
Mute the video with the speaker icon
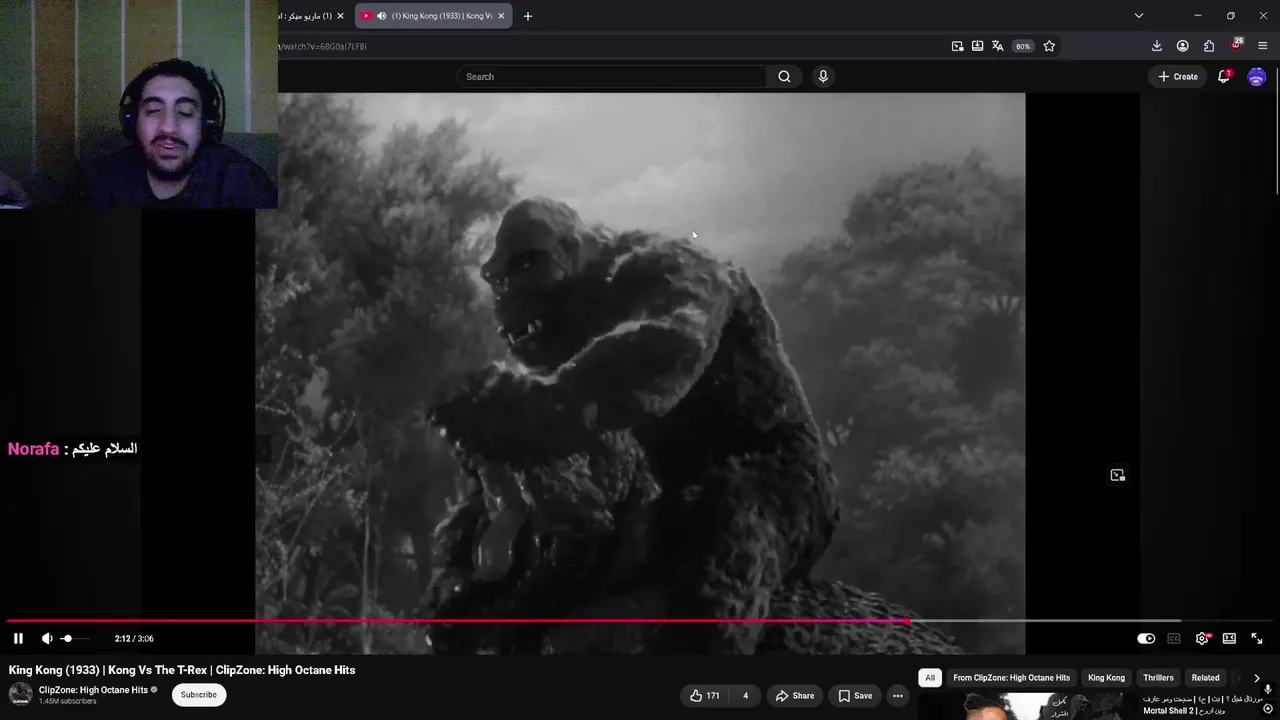pos(47,638)
